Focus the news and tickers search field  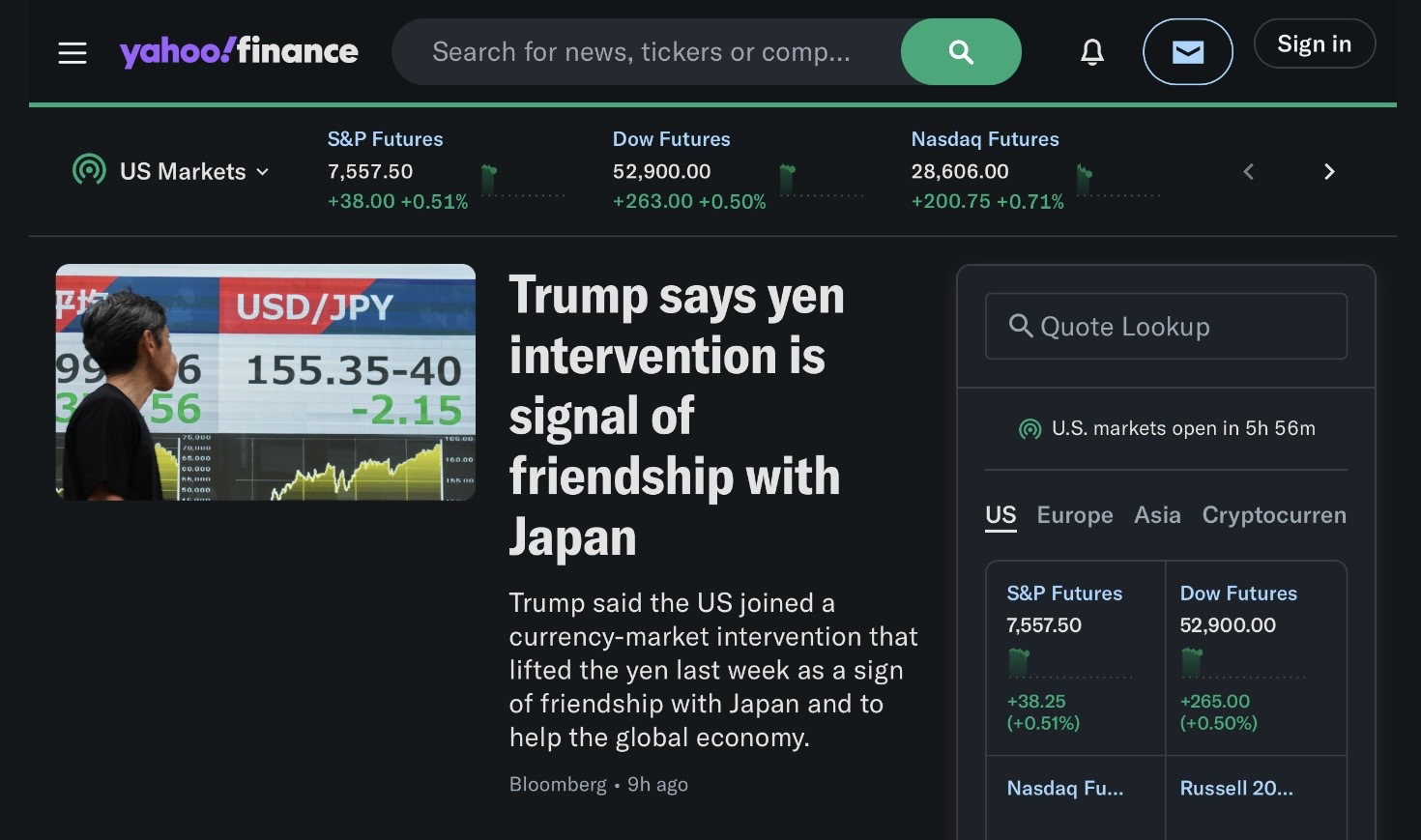coord(646,52)
